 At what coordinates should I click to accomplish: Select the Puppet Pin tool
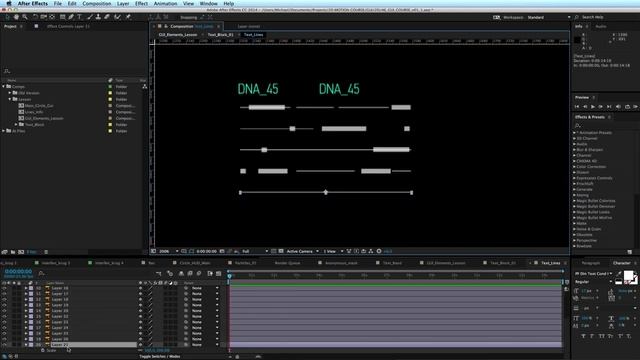tap(128, 17)
